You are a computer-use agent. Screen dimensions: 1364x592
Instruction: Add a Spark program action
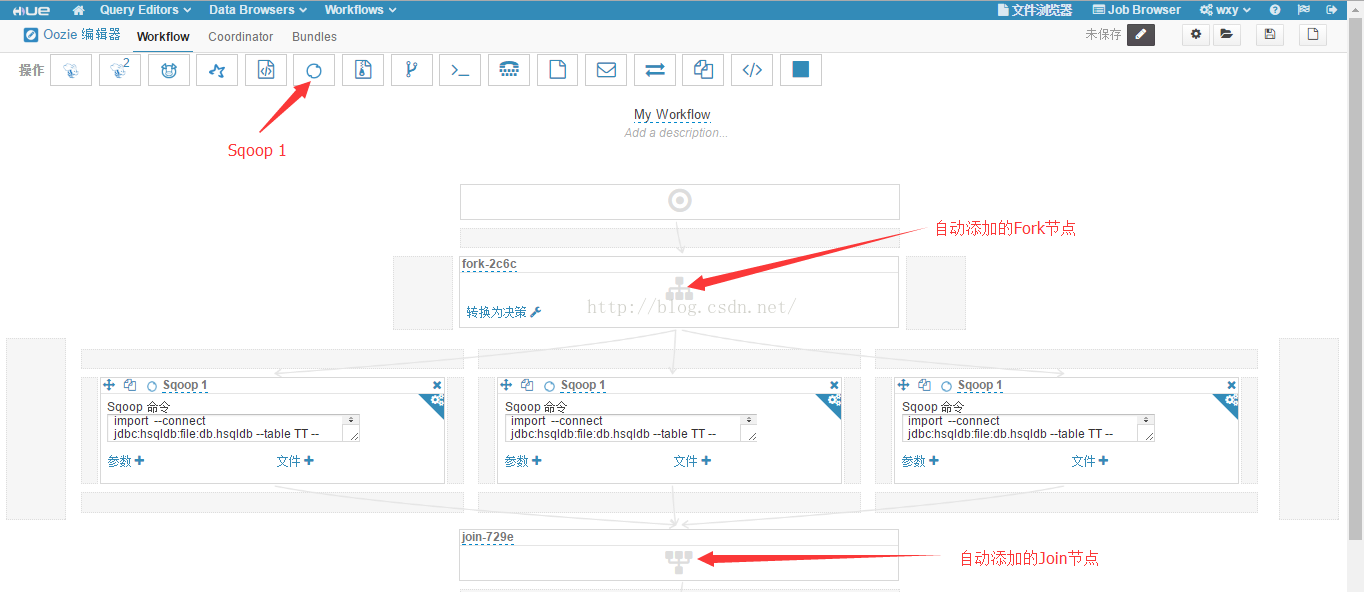217,70
